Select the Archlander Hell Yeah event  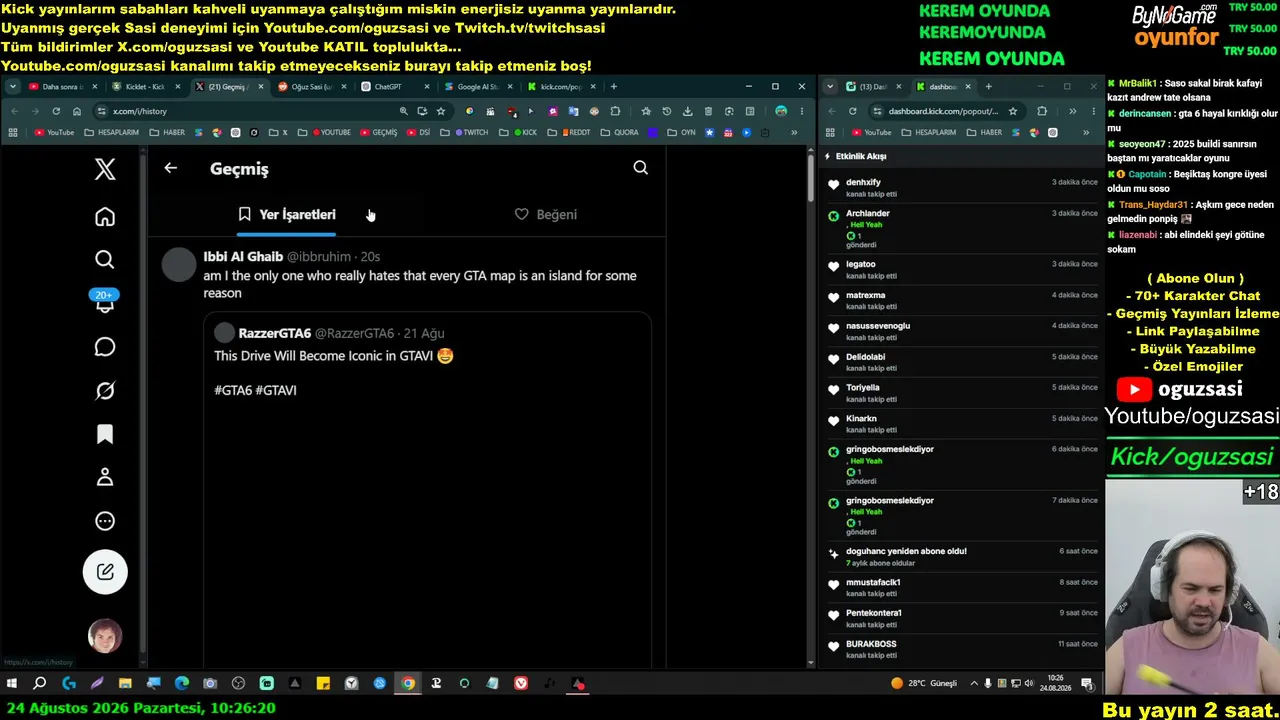click(962, 228)
